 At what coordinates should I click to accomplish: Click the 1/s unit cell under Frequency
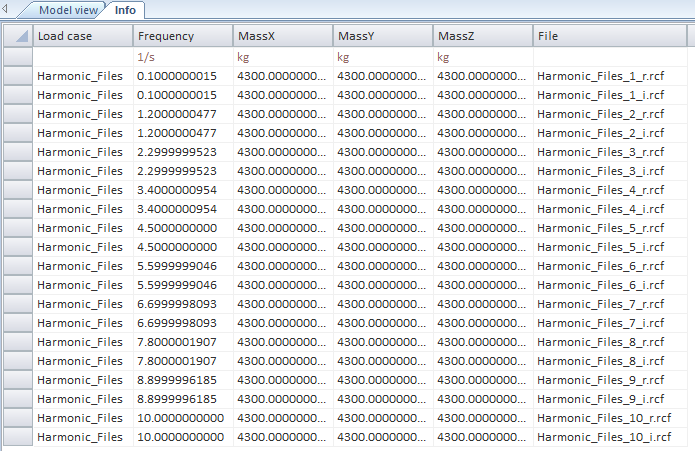click(182, 57)
